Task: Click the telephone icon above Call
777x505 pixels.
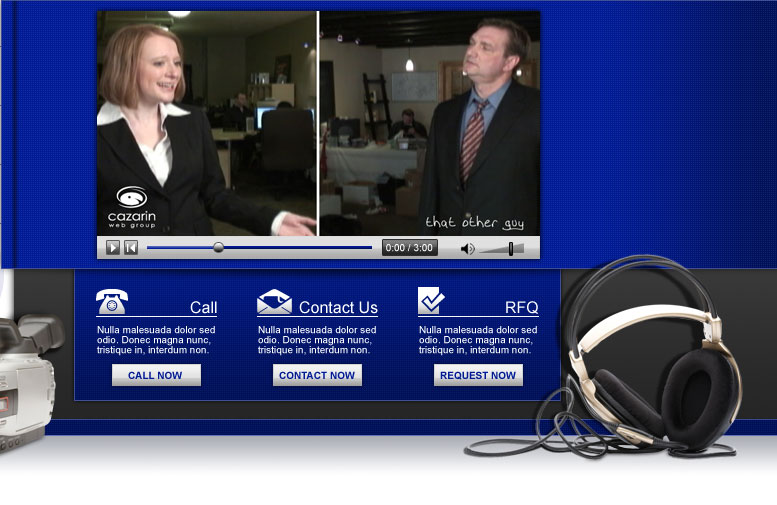Action: (111, 302)
